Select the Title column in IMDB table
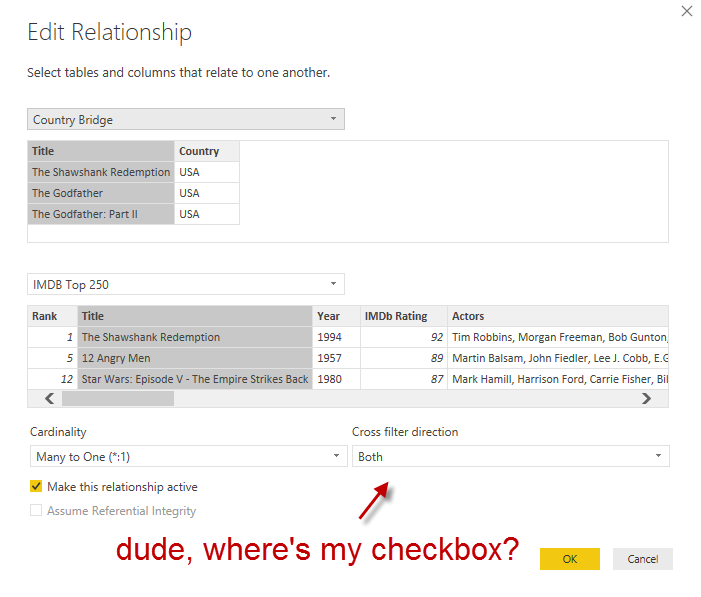This screenshot has height=597, width=701. click(x=195, y=316)
